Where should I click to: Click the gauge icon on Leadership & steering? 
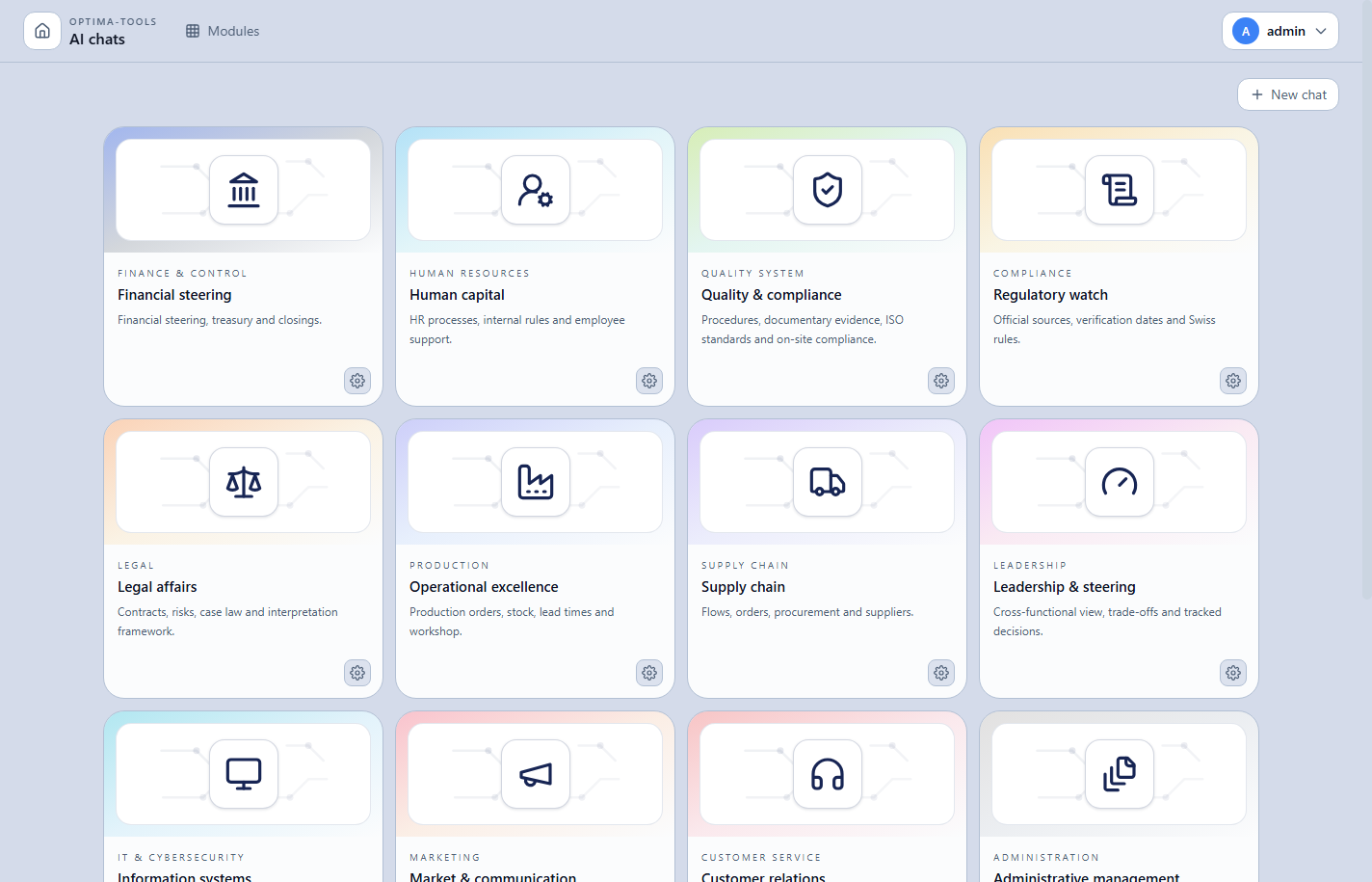tap(1120, 482)
